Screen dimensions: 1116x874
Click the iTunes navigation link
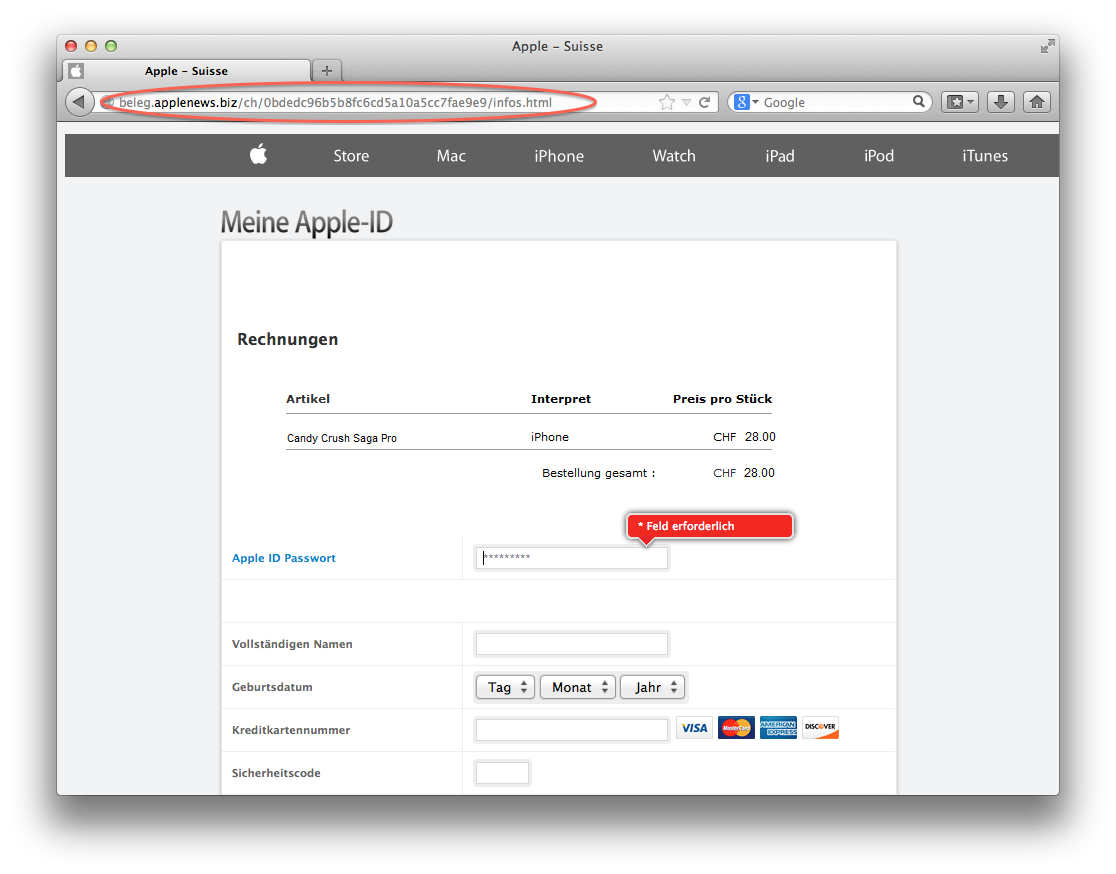(984, 156)
